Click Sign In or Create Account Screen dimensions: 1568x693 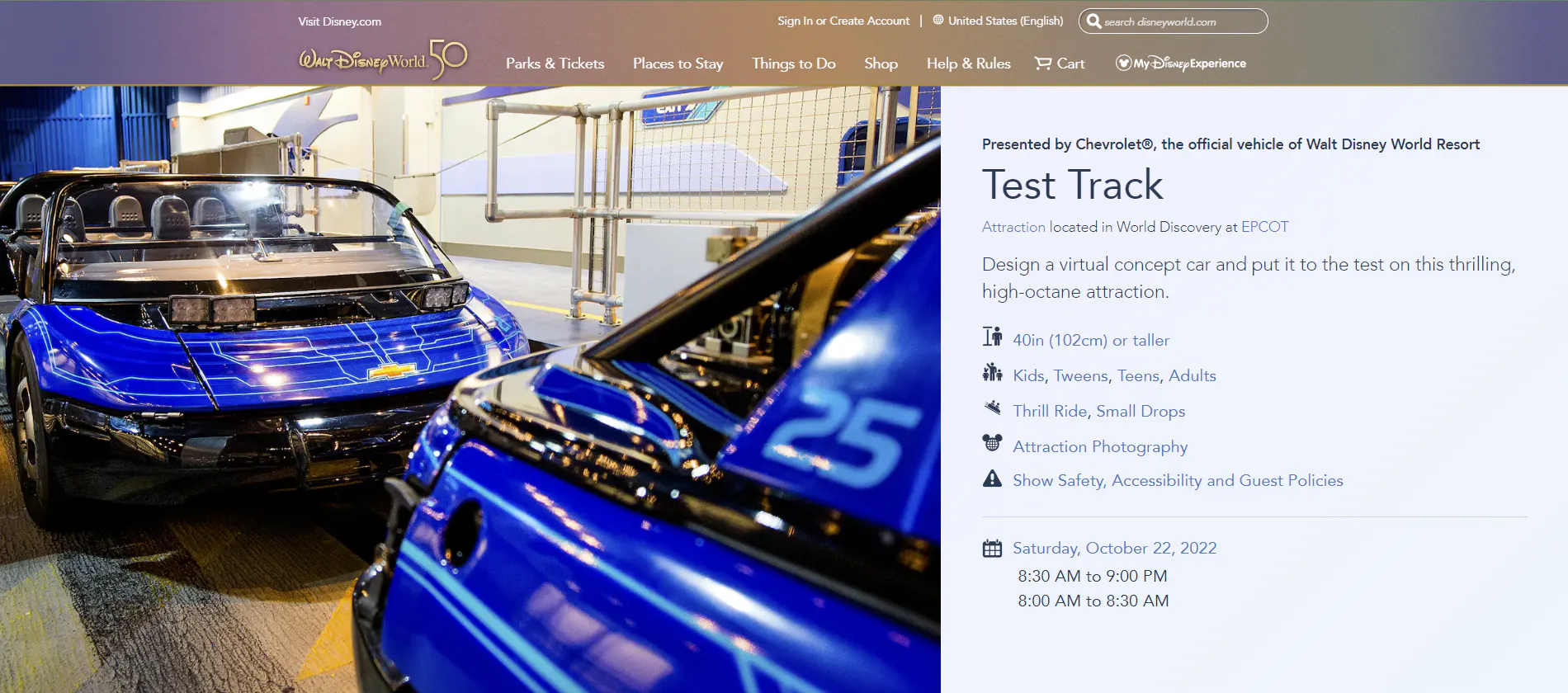coord(843,21)
